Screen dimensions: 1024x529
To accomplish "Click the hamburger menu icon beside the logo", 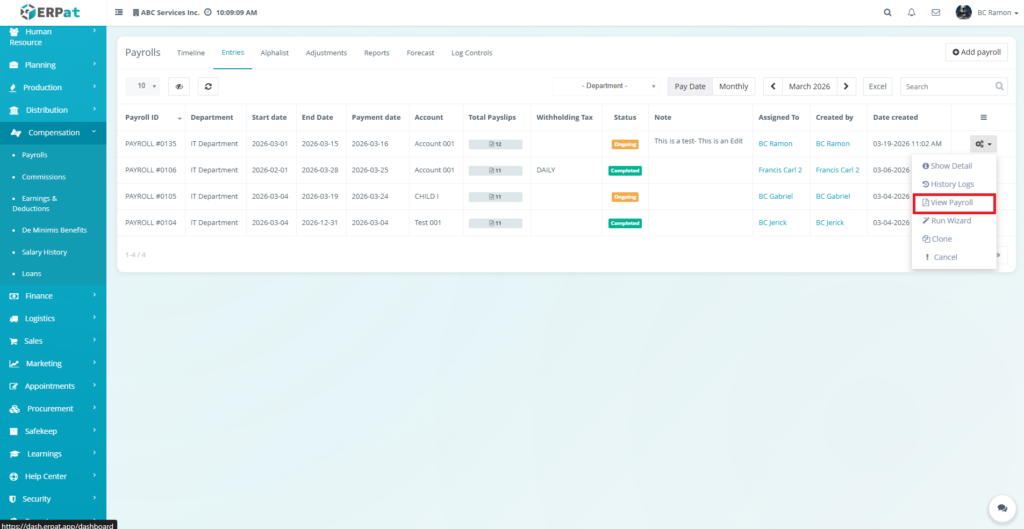I will [119, 12].
